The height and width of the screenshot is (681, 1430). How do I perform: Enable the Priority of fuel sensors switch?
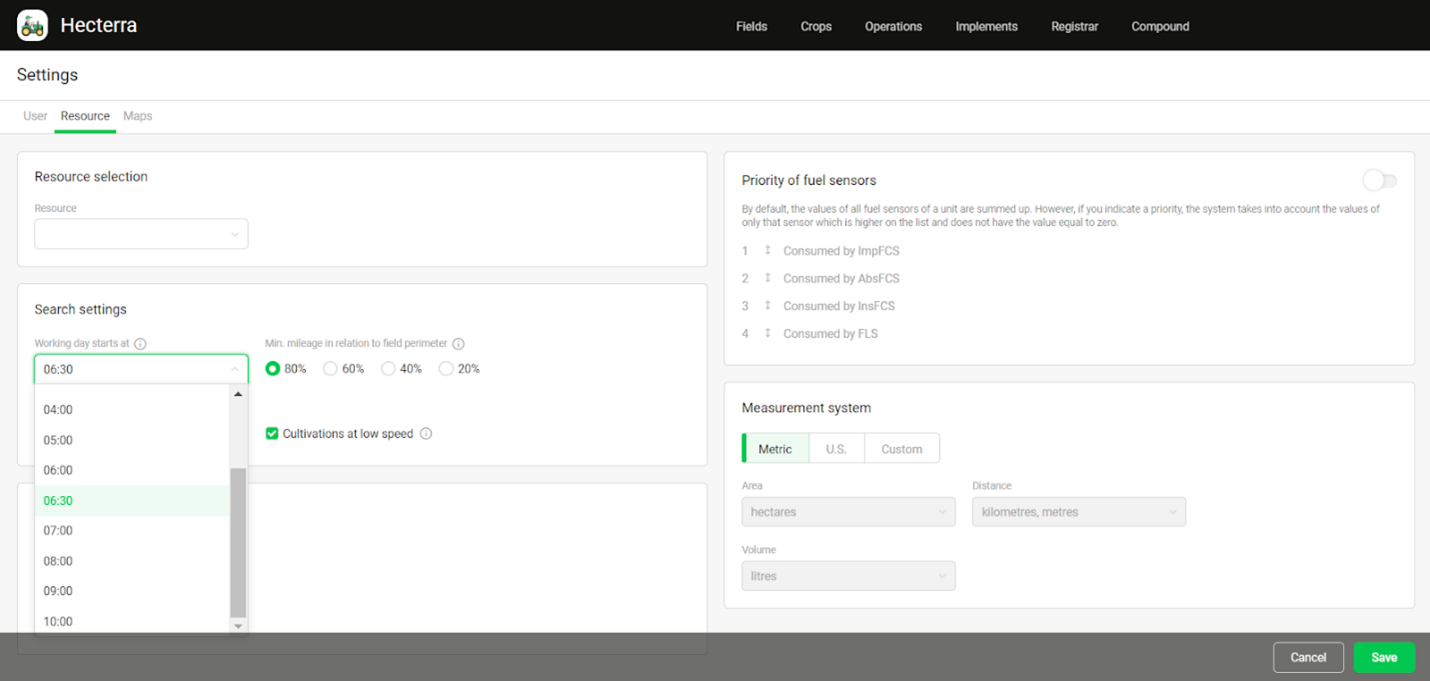pyautogui.click(x=1379, y=181)
